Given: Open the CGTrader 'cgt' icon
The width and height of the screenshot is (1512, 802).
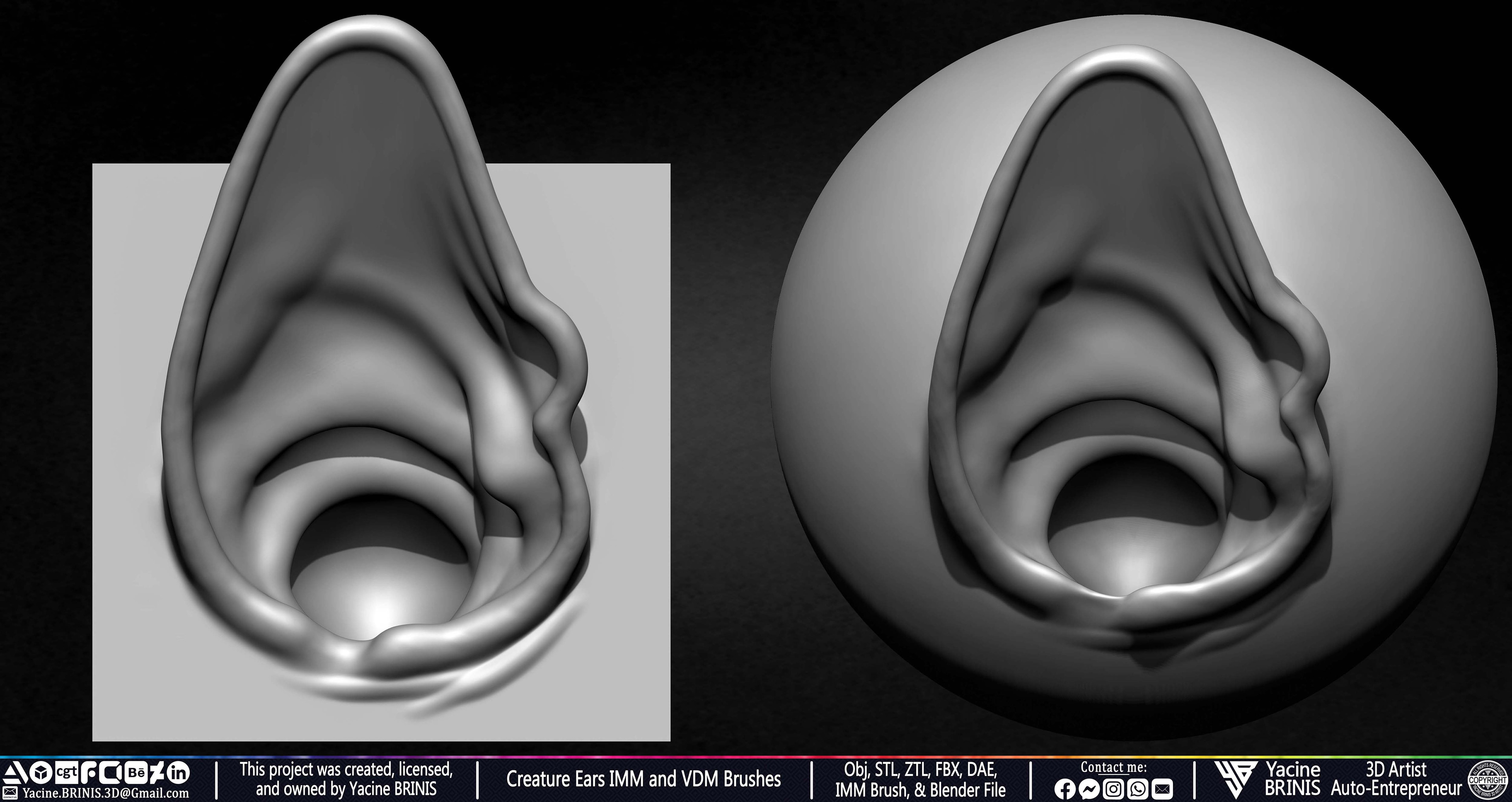Looking at the screenshot, I should coord(67,772).
